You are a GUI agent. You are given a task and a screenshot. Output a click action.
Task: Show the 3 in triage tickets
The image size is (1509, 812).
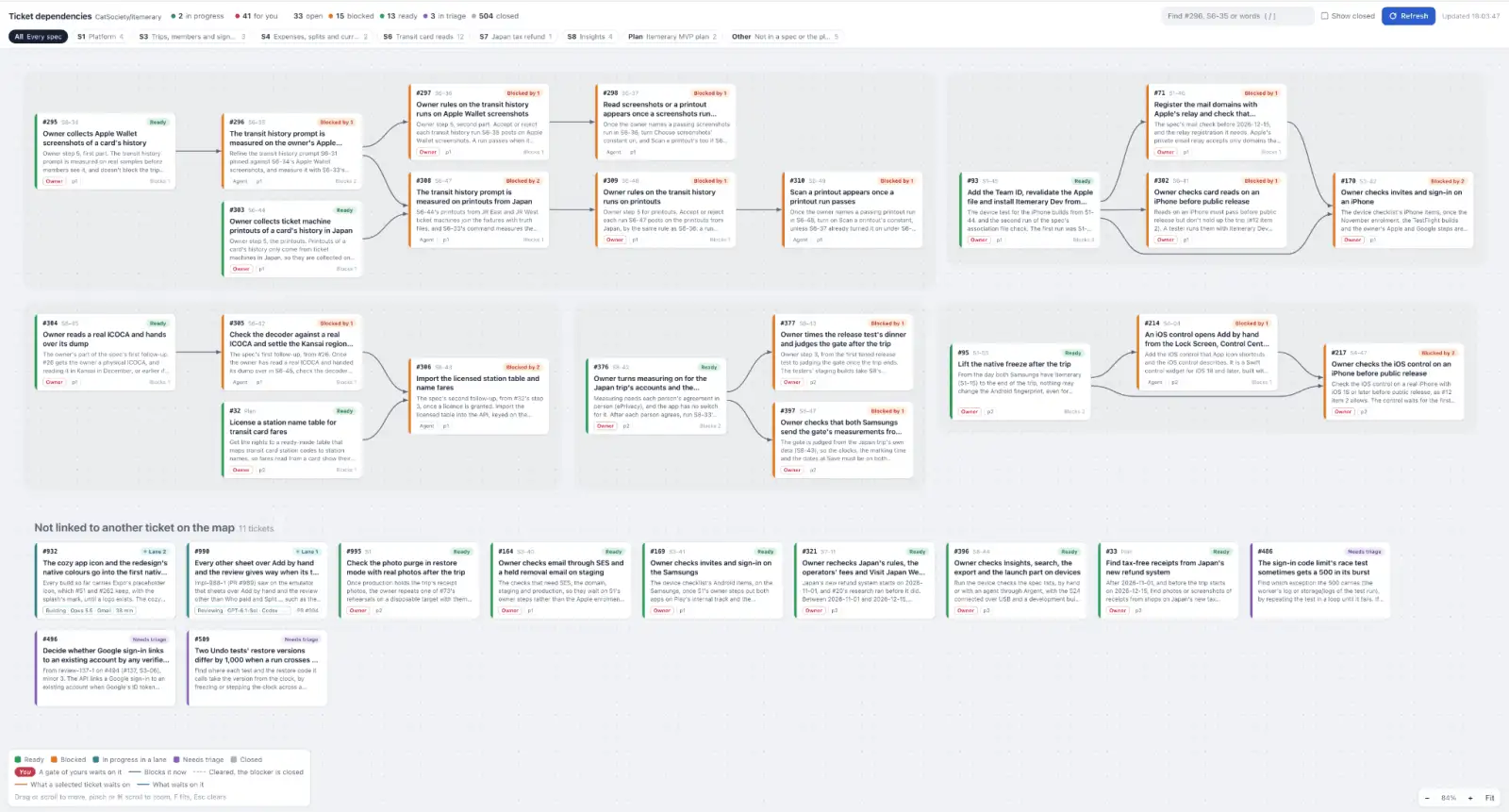(x=445, y=16)
